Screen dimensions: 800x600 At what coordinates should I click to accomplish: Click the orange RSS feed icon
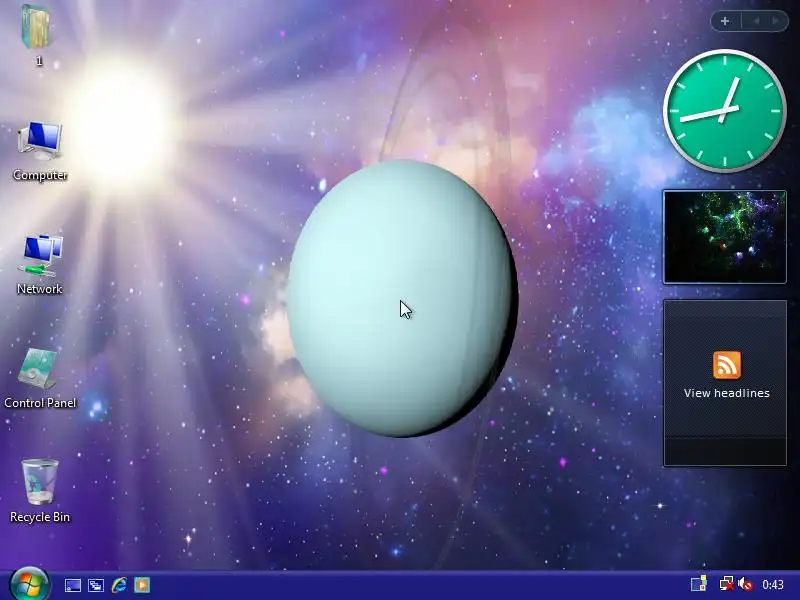727,365
